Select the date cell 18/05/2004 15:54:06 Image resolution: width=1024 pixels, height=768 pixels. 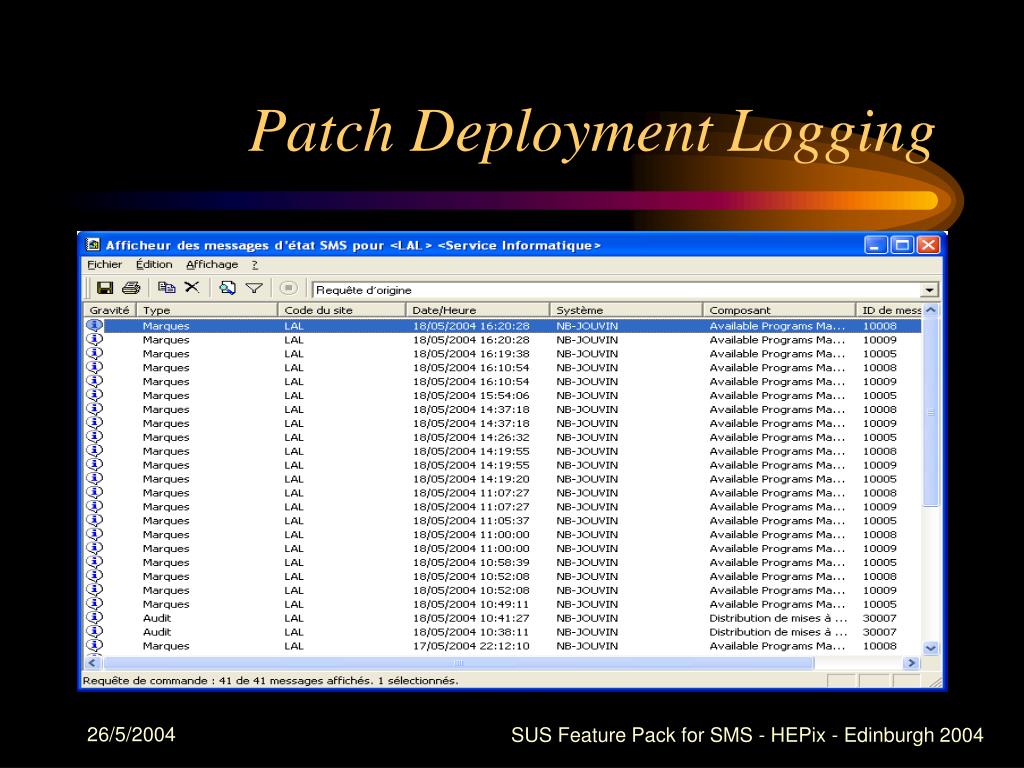[x=471, y=395]
